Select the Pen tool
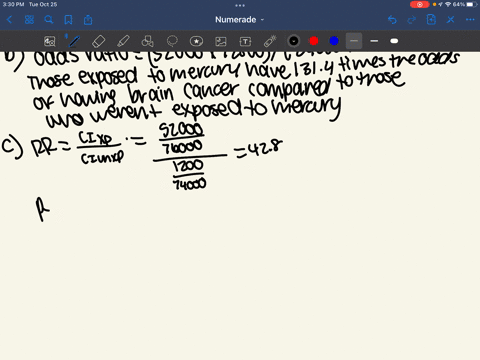 click(x=74, y=41)
